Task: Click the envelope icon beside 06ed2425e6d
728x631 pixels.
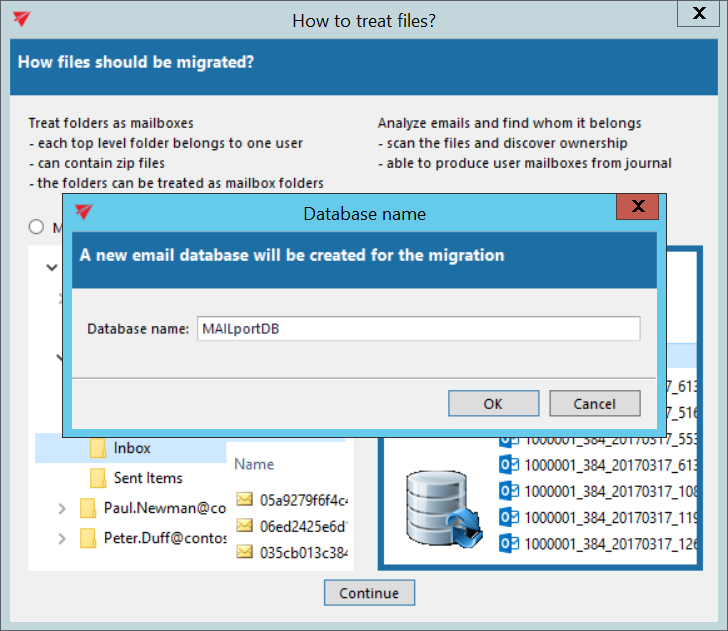Action: [245, 525]
